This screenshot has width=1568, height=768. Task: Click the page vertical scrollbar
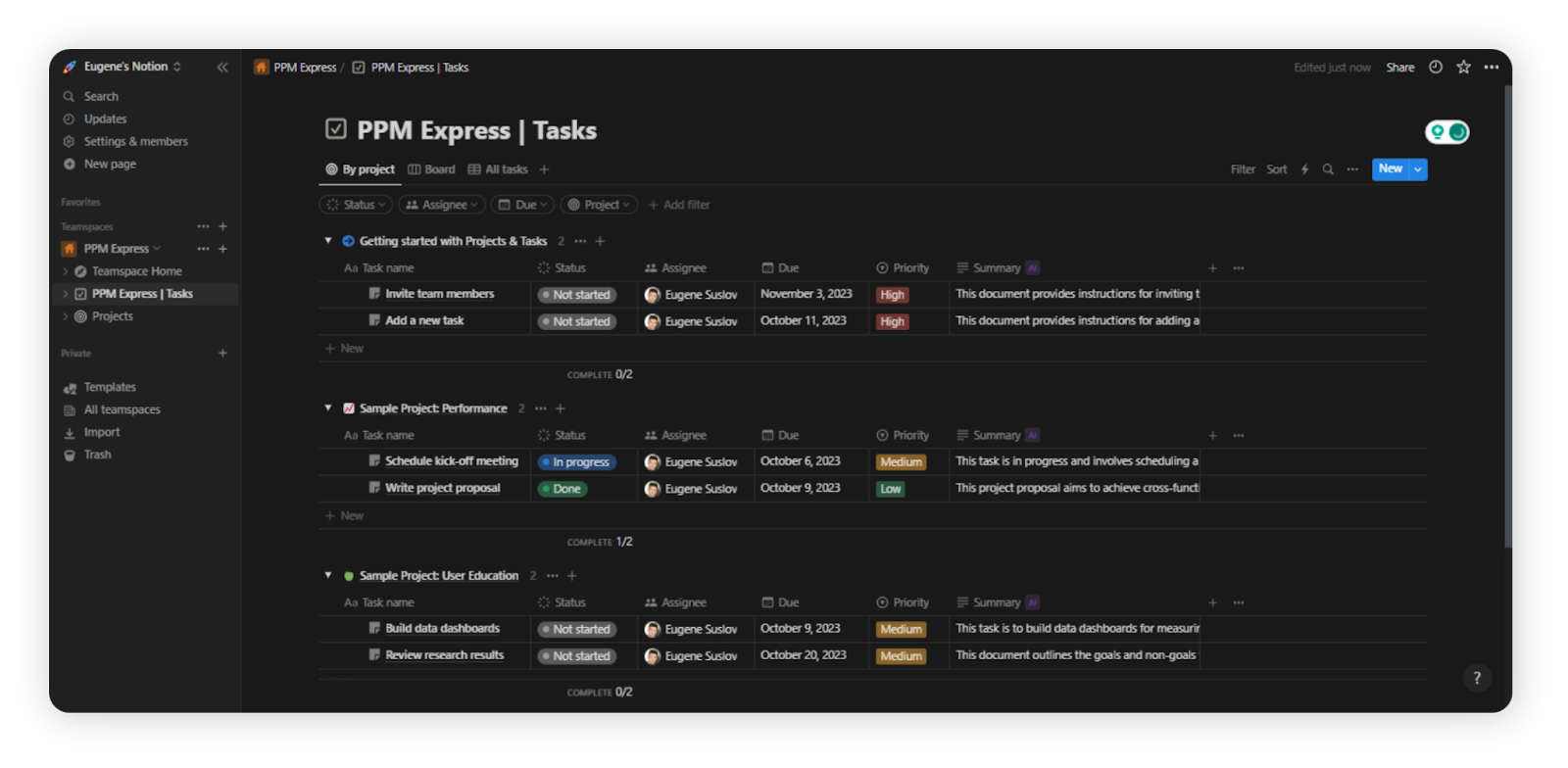(1507, 316)
